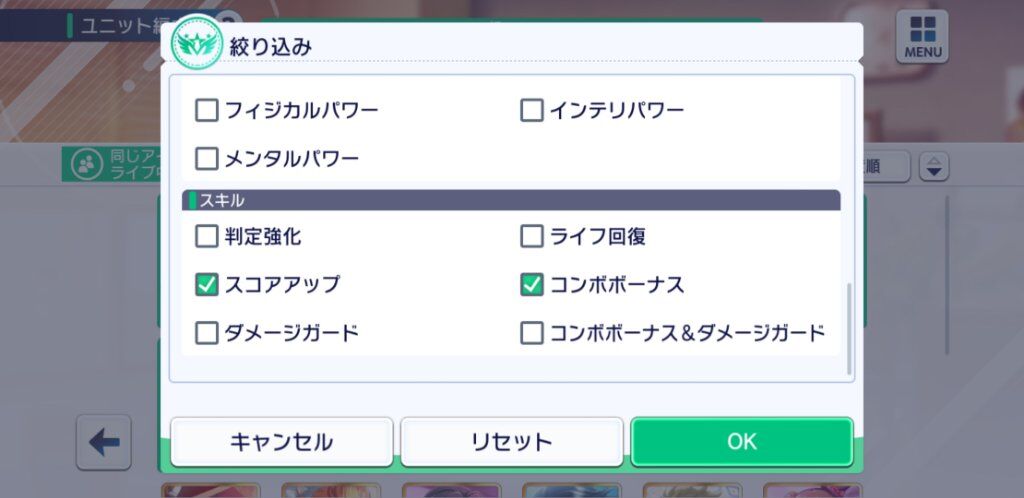Open the MENU grid icon
The width and height of the screenshot is (1024, 498).
click(921, 37)
